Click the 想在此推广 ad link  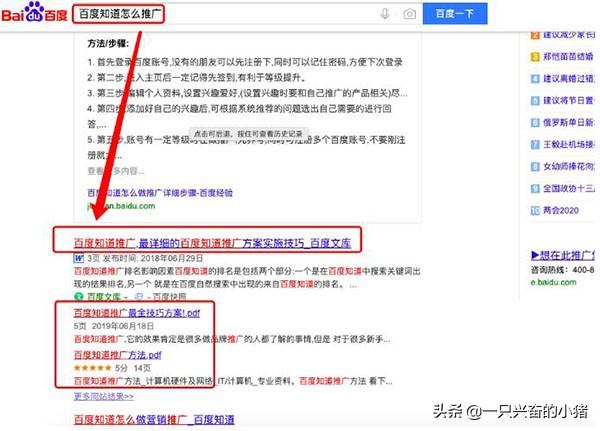[x=563, y=255]
